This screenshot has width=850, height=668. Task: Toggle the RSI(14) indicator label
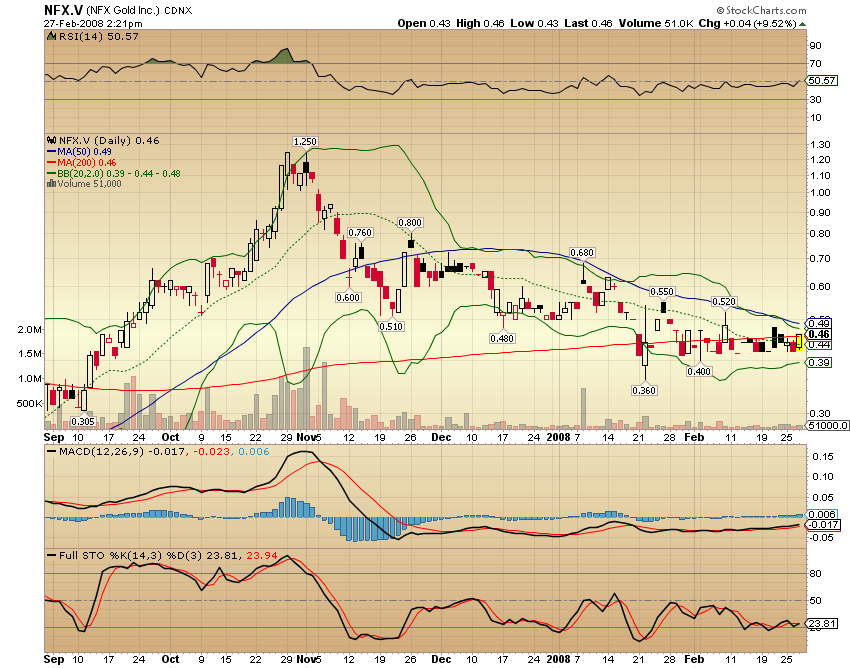[76, 37]
